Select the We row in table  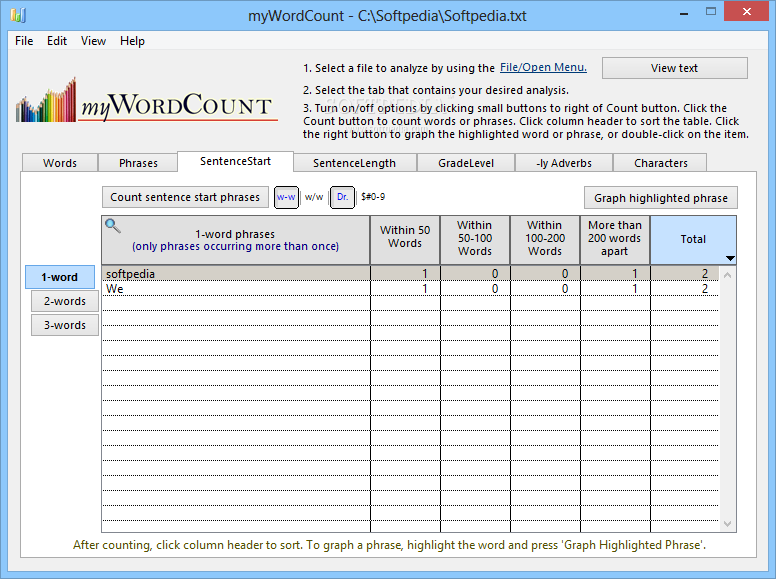click(x=410, y=289)
